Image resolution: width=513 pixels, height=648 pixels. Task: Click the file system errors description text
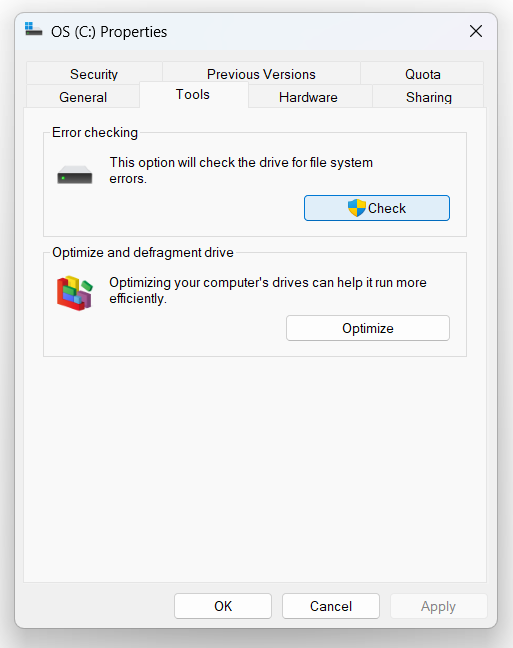click(241, 170)
